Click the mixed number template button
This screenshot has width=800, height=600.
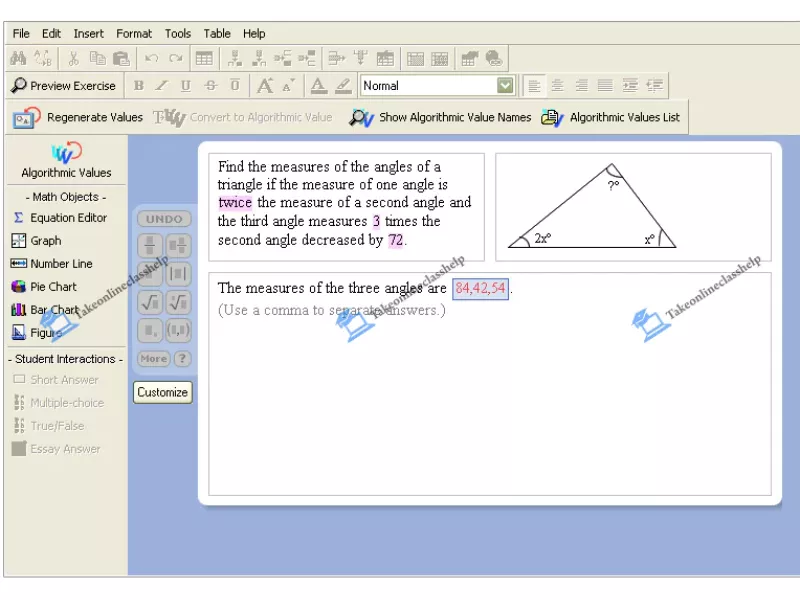[178, 246]
